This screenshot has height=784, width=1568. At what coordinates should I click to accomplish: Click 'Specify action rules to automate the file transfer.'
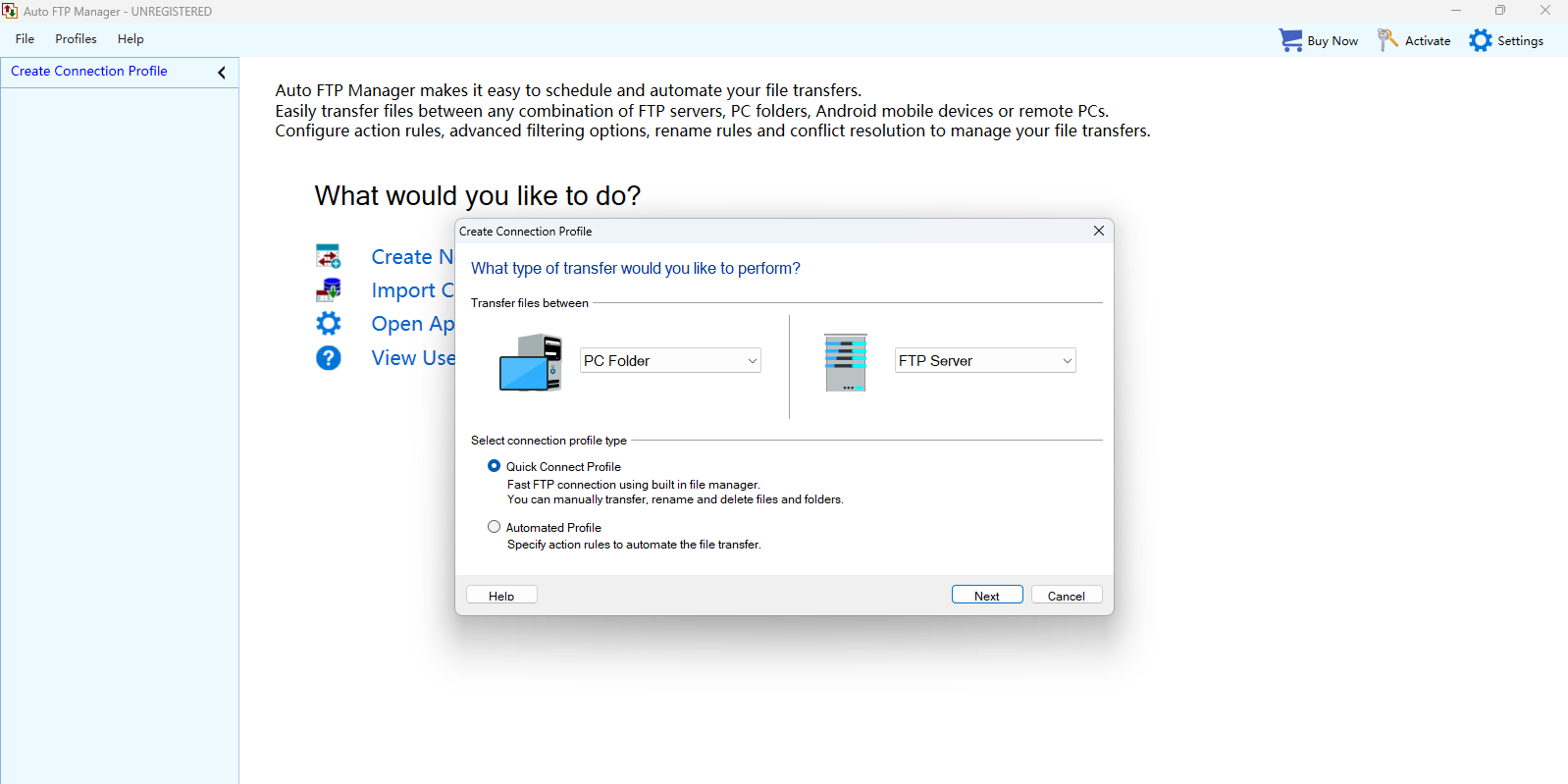point(634,545)
